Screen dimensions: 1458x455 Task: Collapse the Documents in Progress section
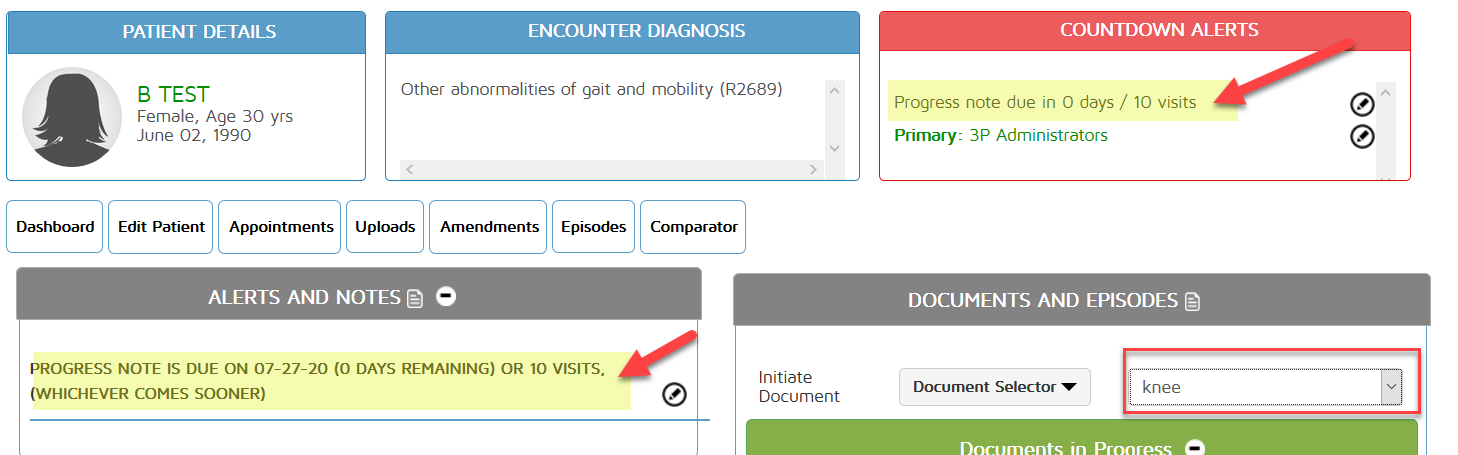click(x=1194, y=448)
